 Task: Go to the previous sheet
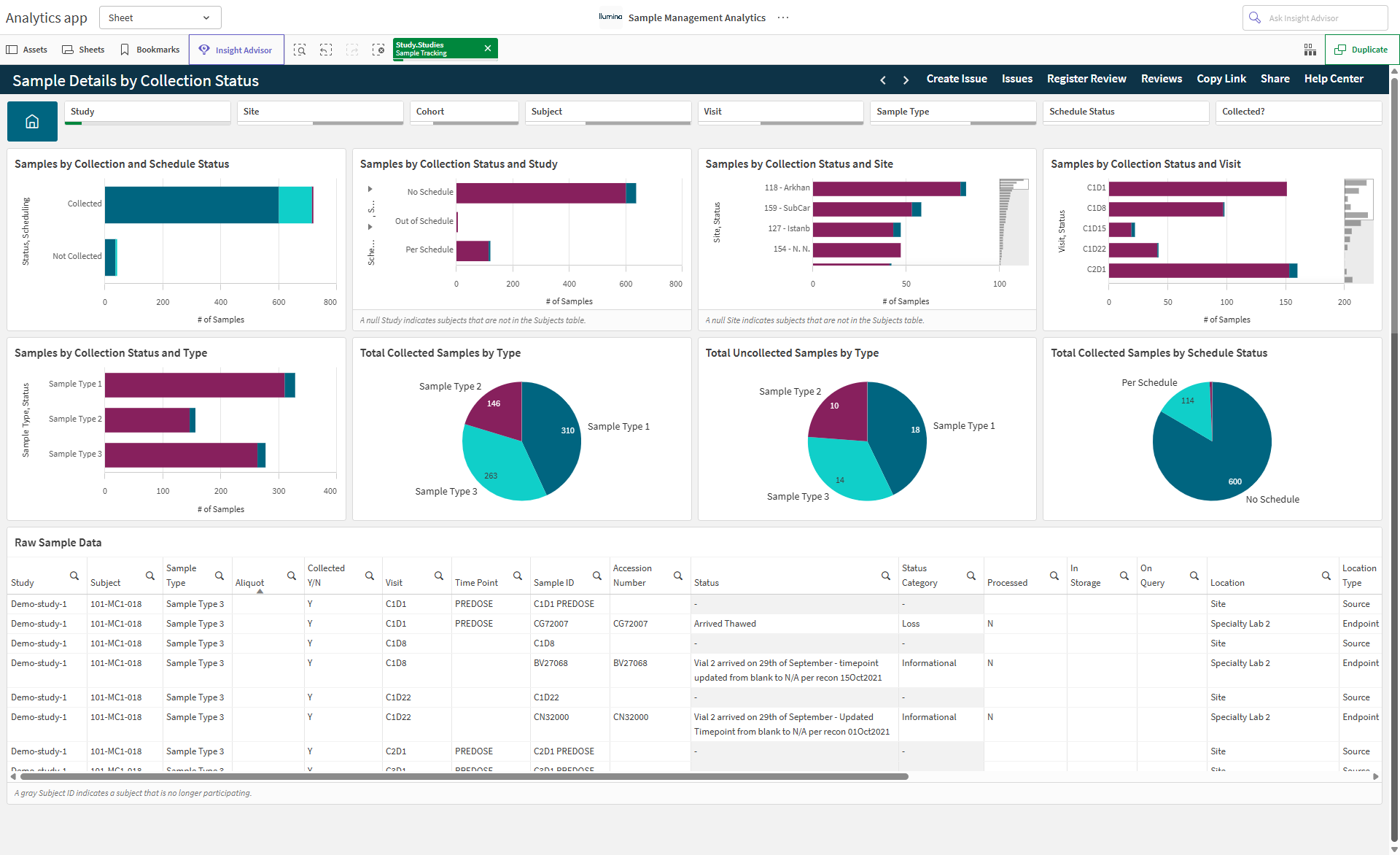point(883,80)
